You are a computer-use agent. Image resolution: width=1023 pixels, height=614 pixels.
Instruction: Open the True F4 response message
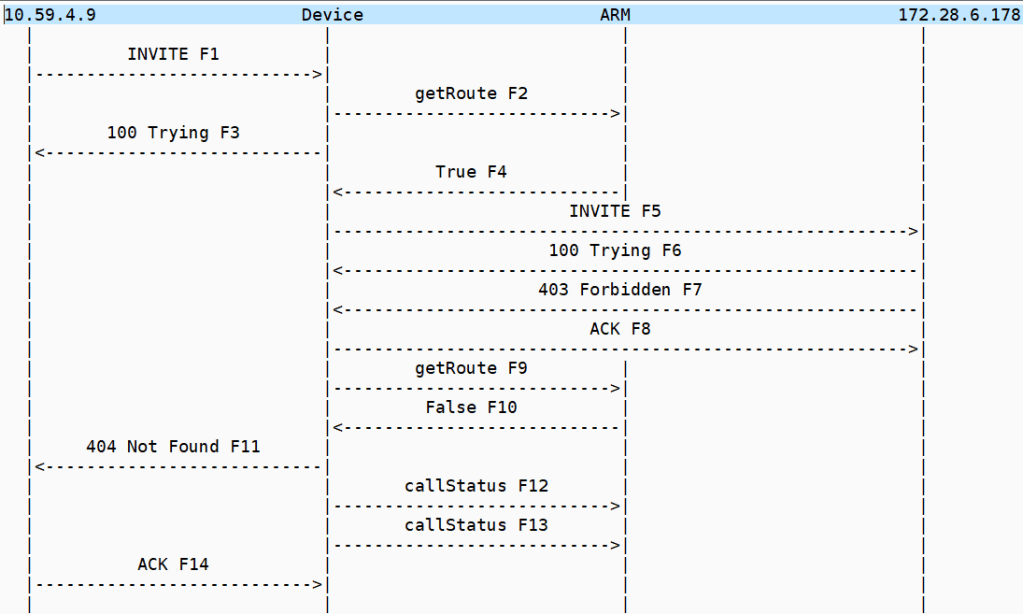point(471,172)
